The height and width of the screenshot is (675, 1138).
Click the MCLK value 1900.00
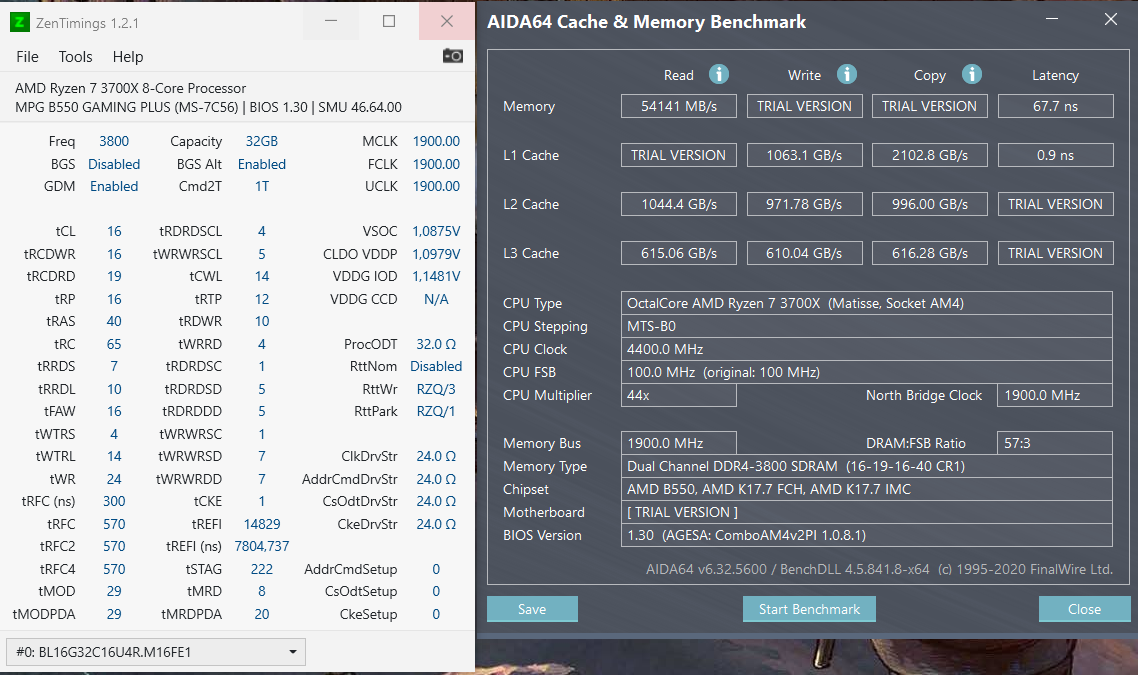coord(436,142)
